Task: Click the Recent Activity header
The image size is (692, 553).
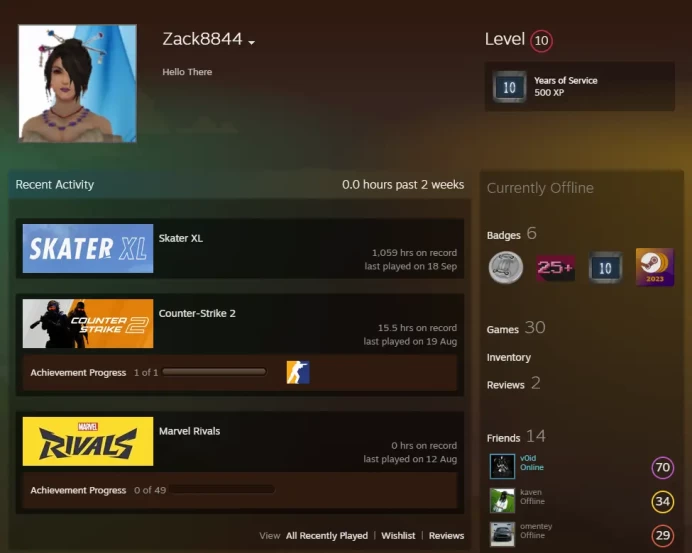Action: (55, 184)
